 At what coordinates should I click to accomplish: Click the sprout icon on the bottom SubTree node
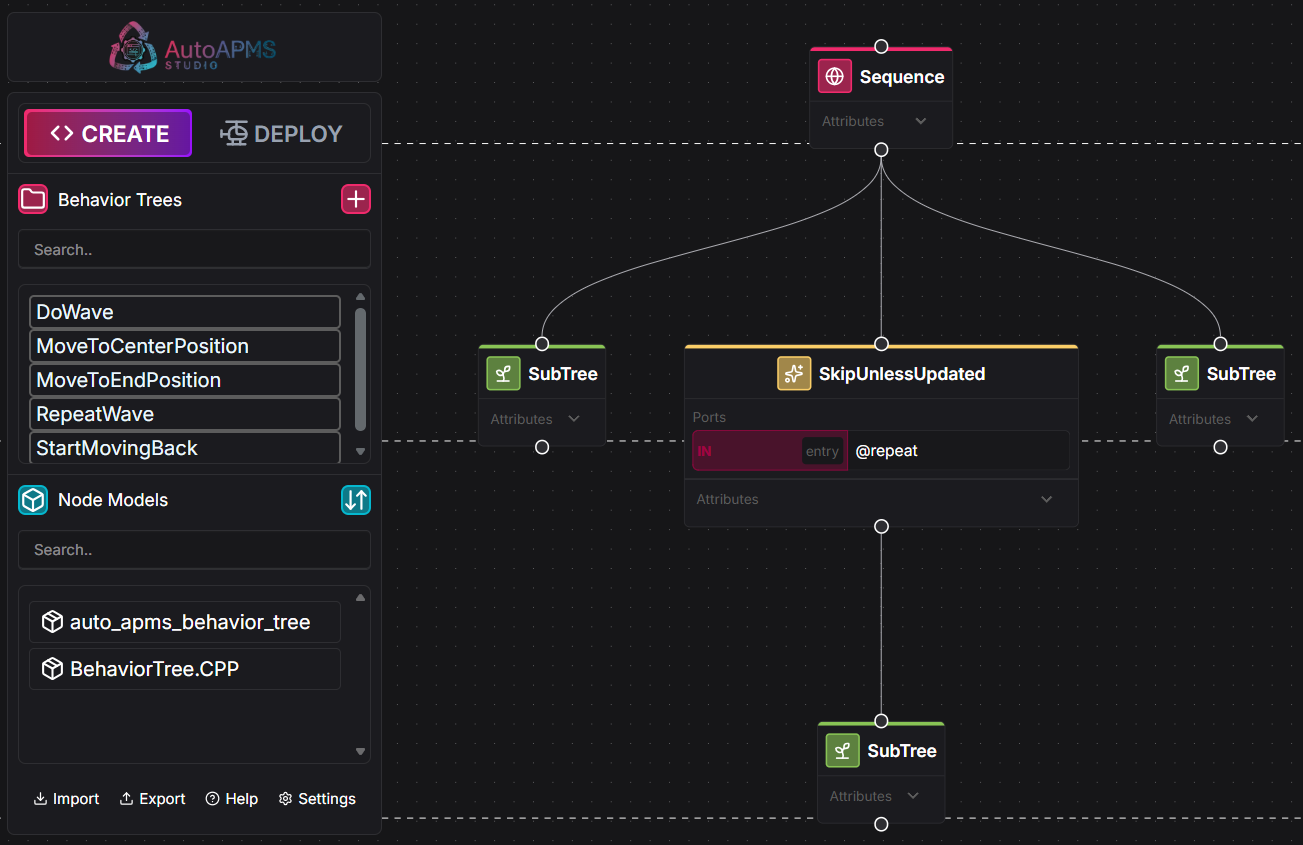pos(842,751)
